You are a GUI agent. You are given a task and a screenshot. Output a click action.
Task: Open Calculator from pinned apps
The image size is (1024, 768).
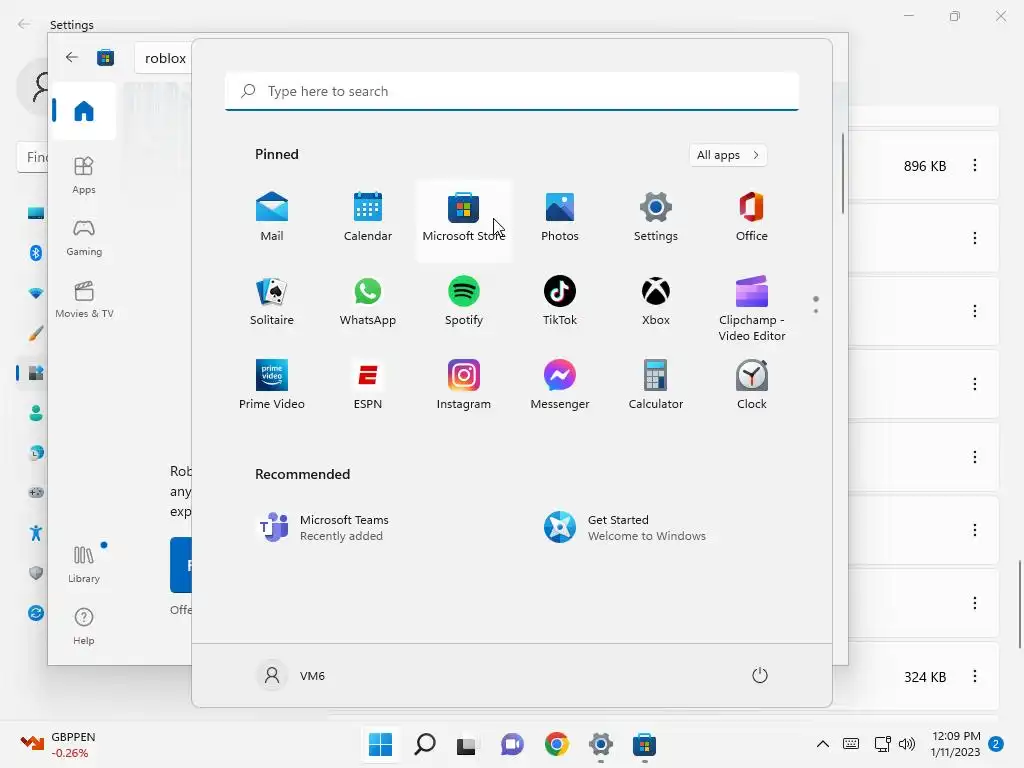[x=656, y=385]
